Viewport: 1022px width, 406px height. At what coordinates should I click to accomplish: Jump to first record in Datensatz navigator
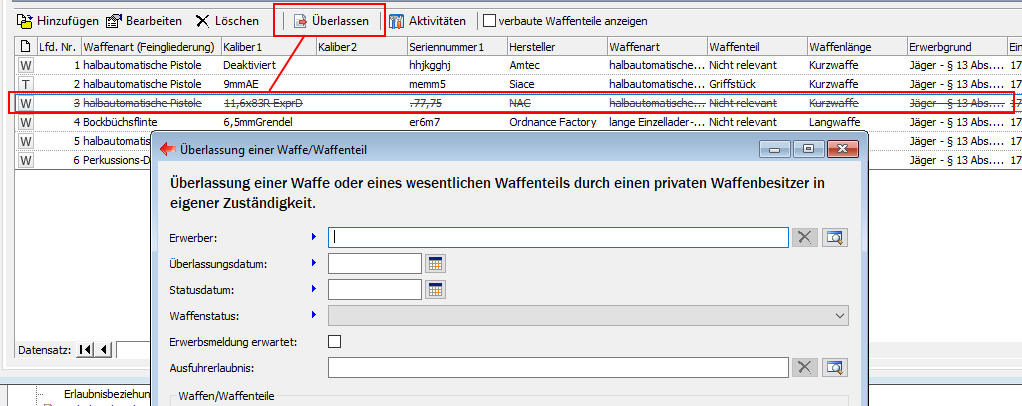[85, 349]
